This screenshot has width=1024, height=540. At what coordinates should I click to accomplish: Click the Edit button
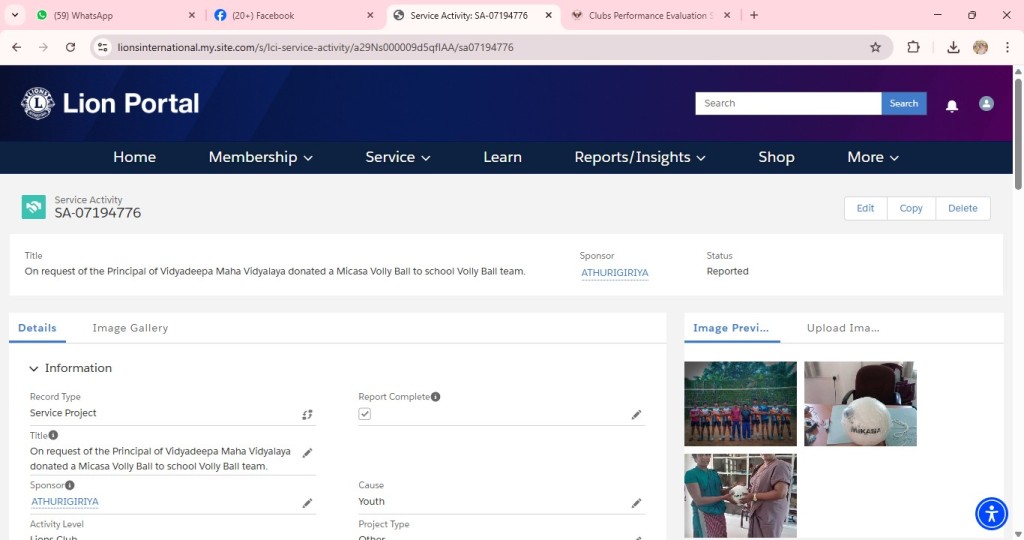(865, 208)
